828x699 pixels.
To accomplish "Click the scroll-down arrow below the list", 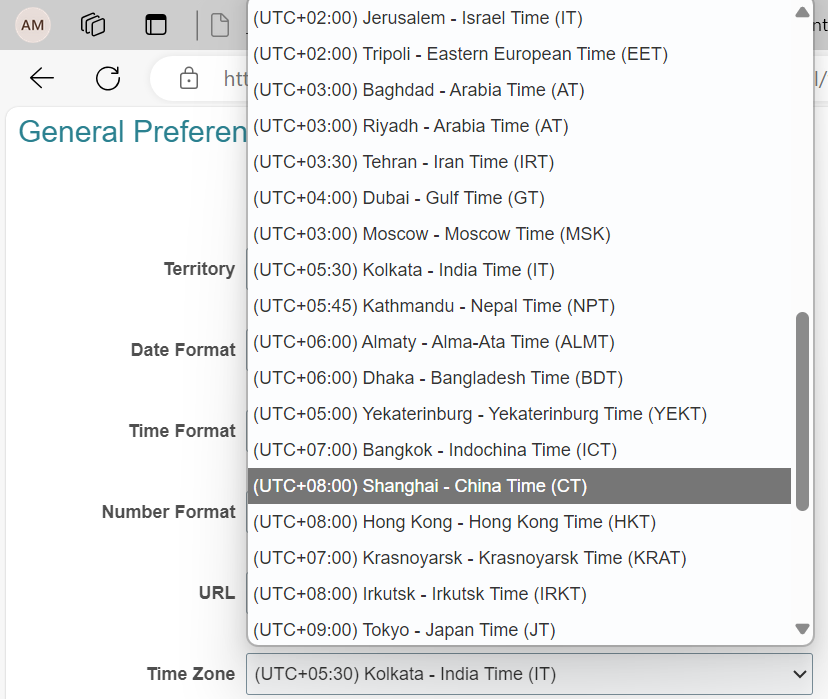I will click(802, 630).
